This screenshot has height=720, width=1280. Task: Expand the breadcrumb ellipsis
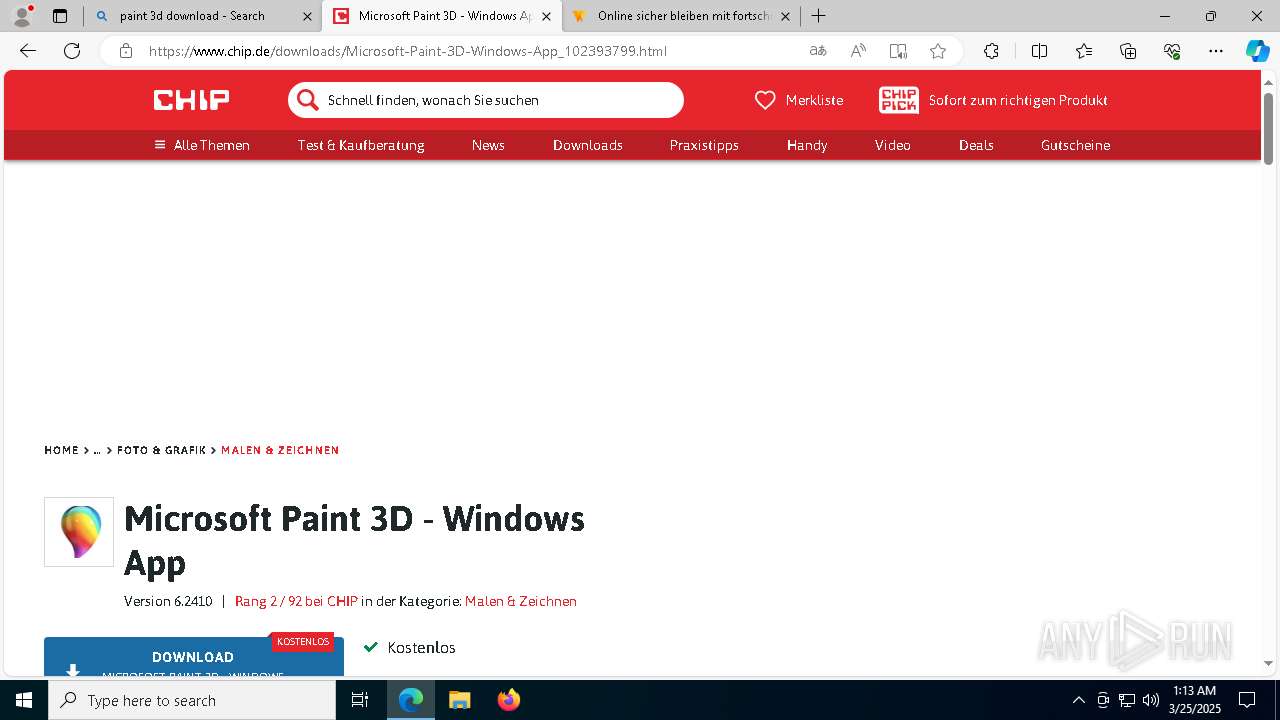click(x=97, y=450)
